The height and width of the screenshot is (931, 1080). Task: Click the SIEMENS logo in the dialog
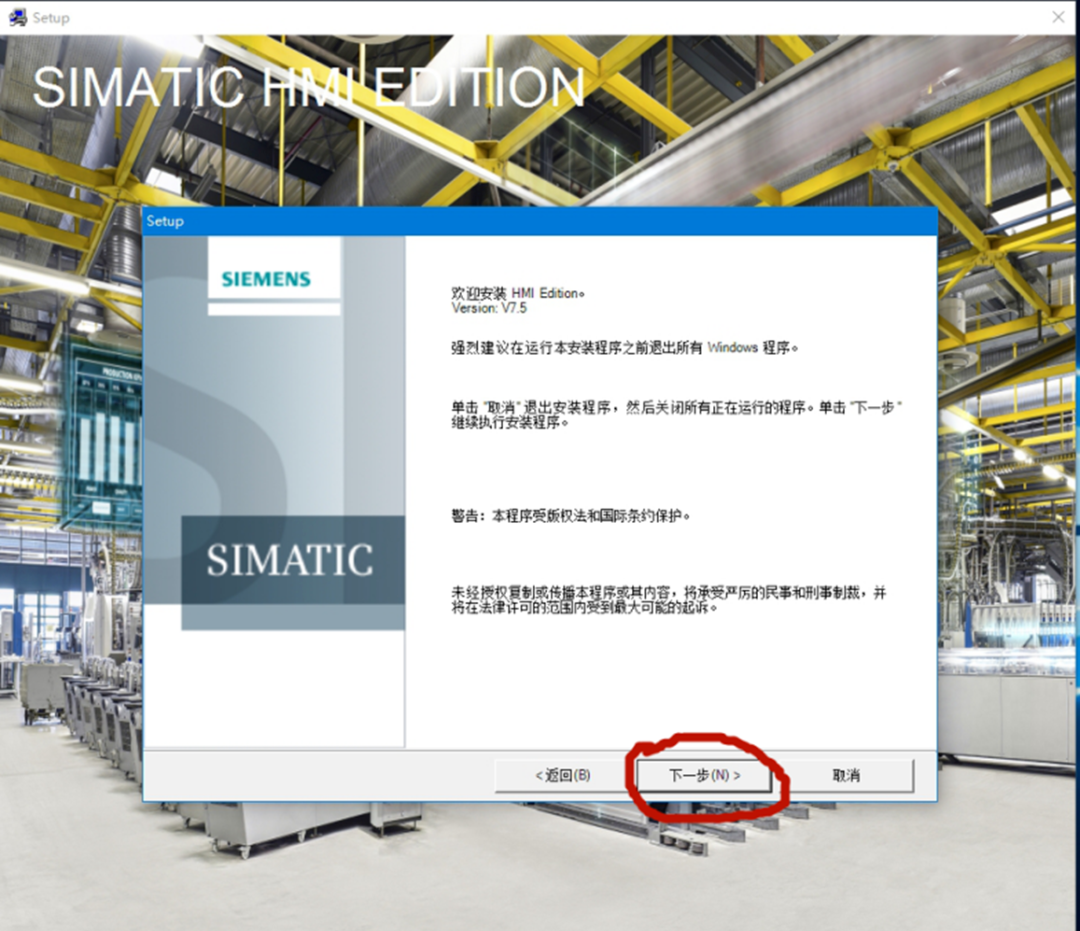pos(266,279)
